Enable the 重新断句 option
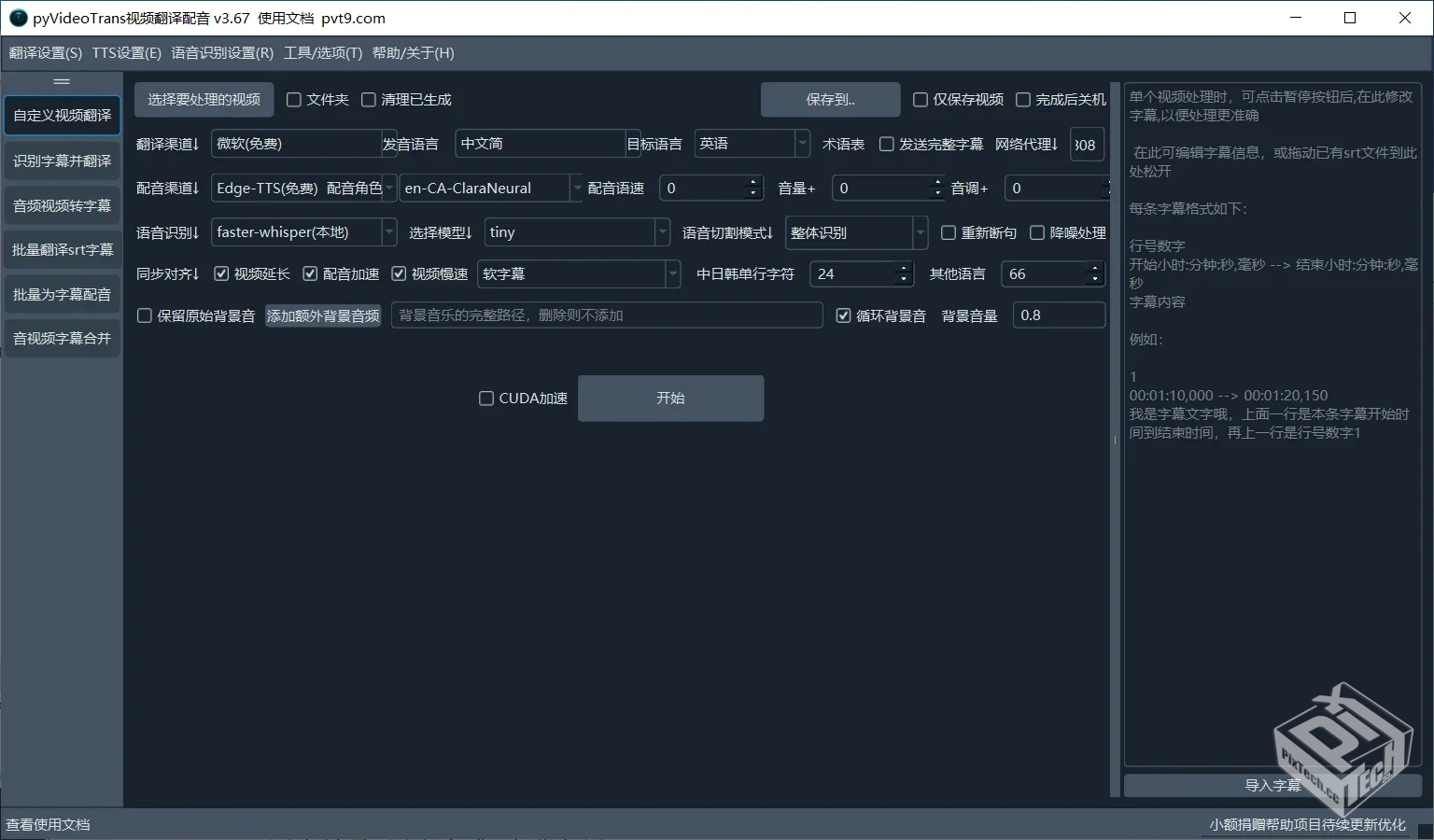The width and height of the screenshot is (1434, 840). pyautogui.click(x=949, y=232)
